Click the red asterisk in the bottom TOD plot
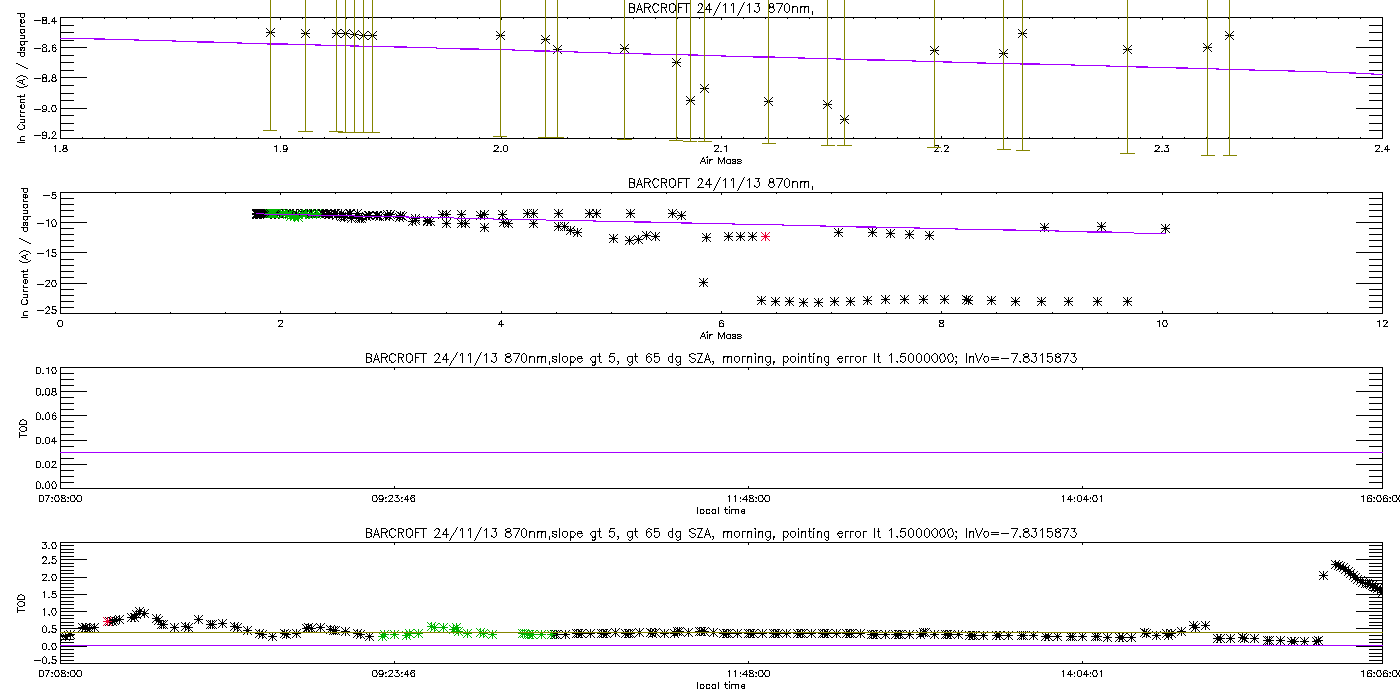1400x700 pixels. (108, 621)
